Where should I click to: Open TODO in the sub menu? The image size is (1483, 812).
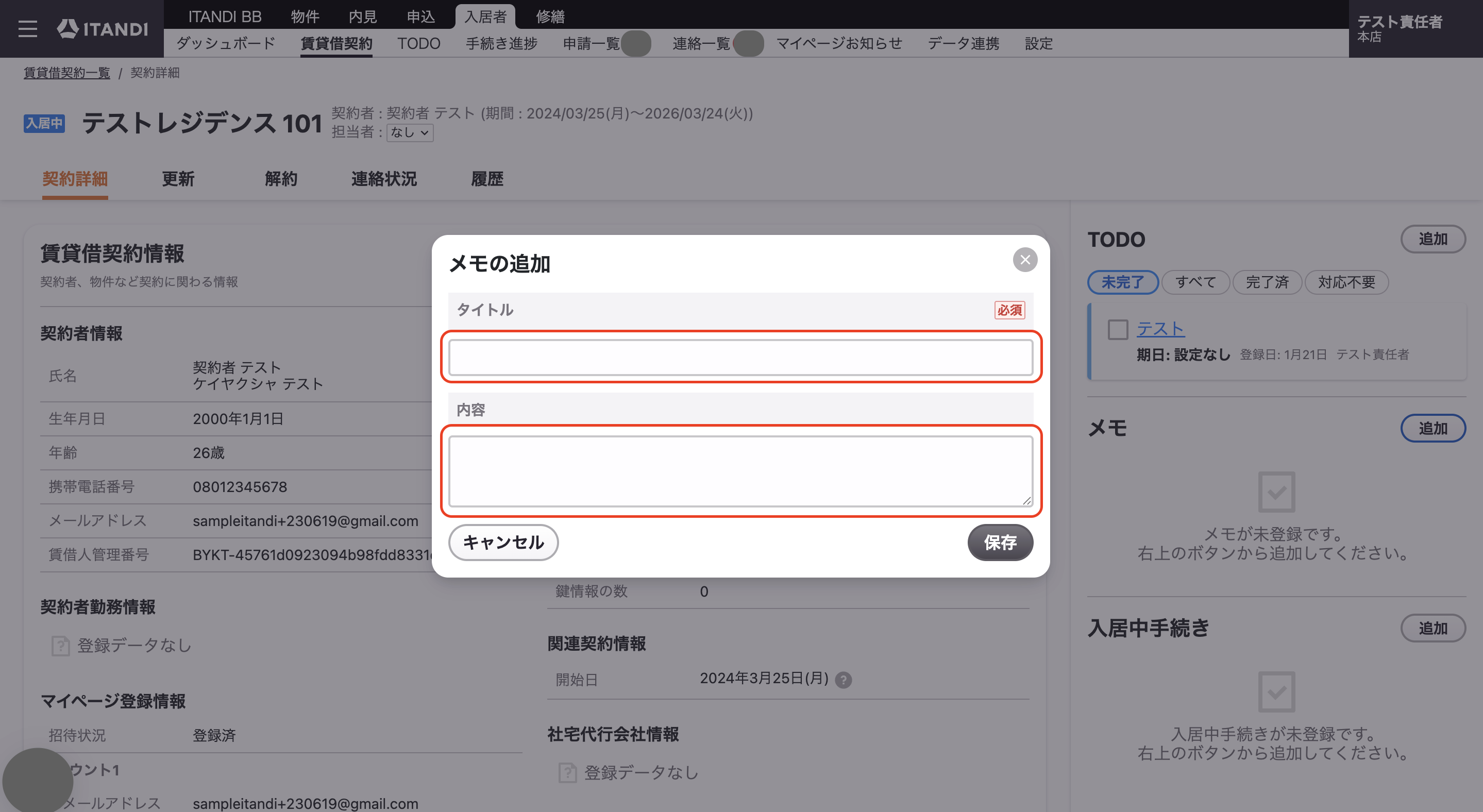pyautogui.click(x=418, y=44)
